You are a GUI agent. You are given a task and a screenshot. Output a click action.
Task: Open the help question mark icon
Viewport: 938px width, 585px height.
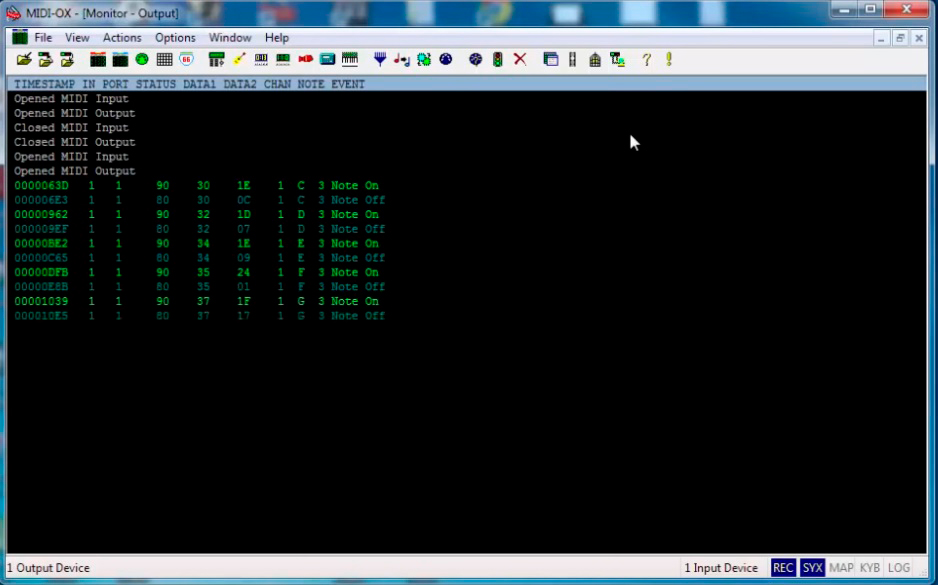646,59
